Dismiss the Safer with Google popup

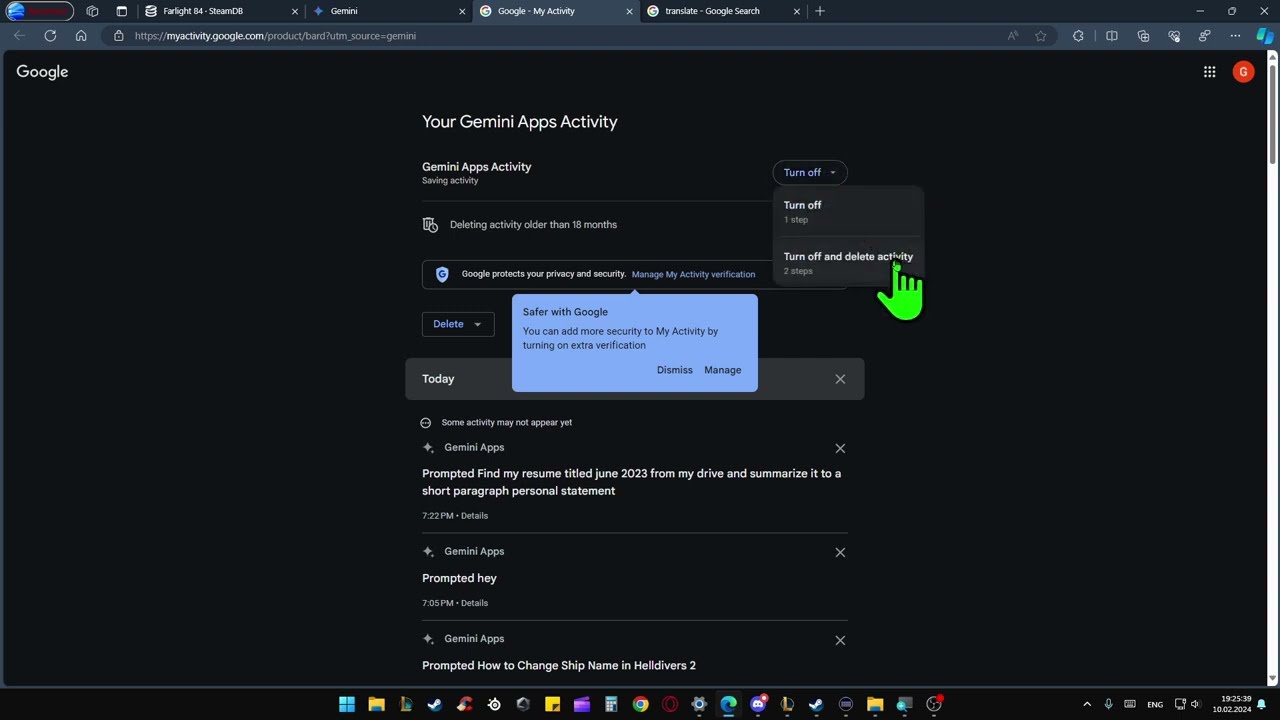(674, 370)
